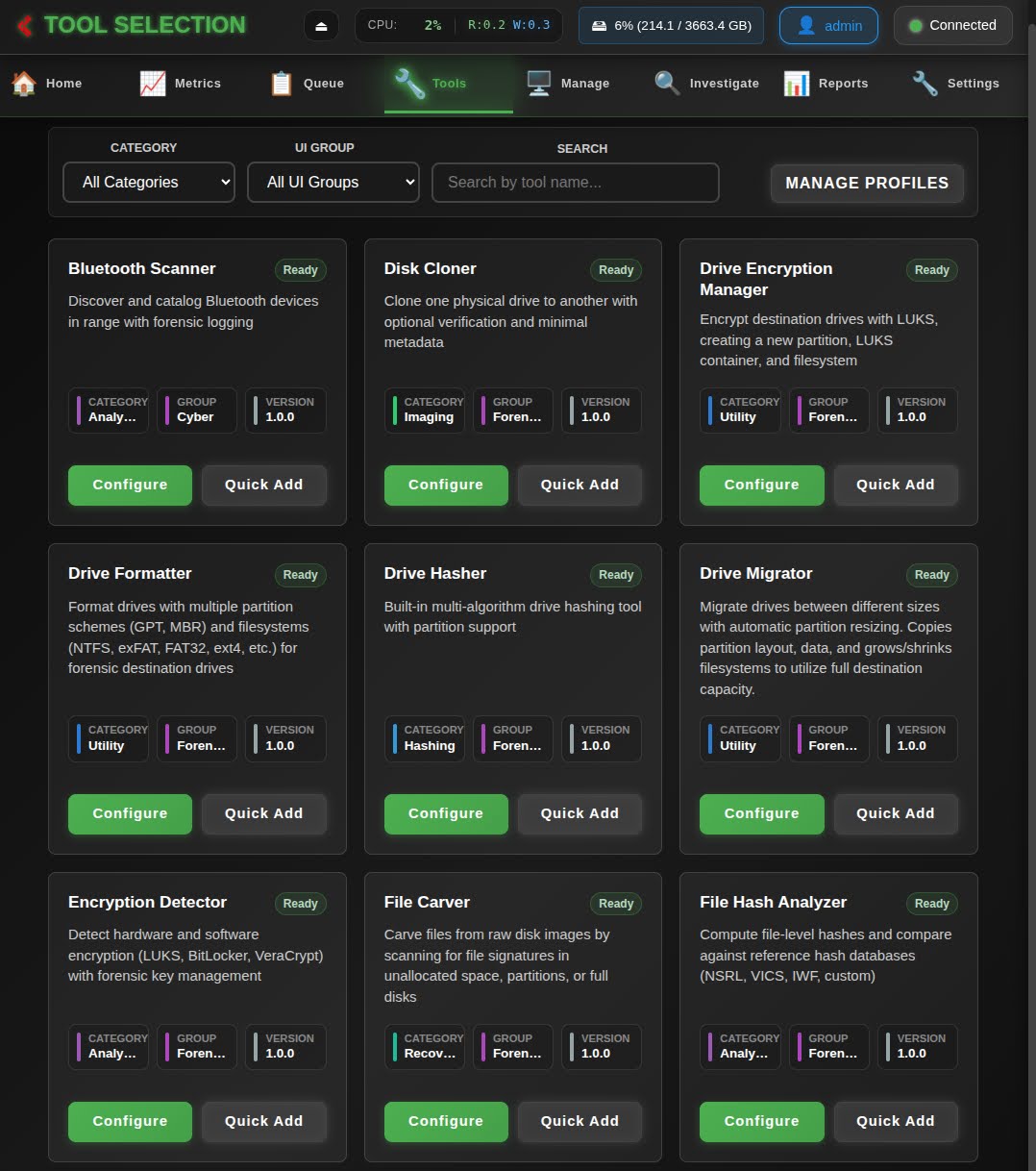Open the UI Group dropdown filter

[x=333, y=182]
